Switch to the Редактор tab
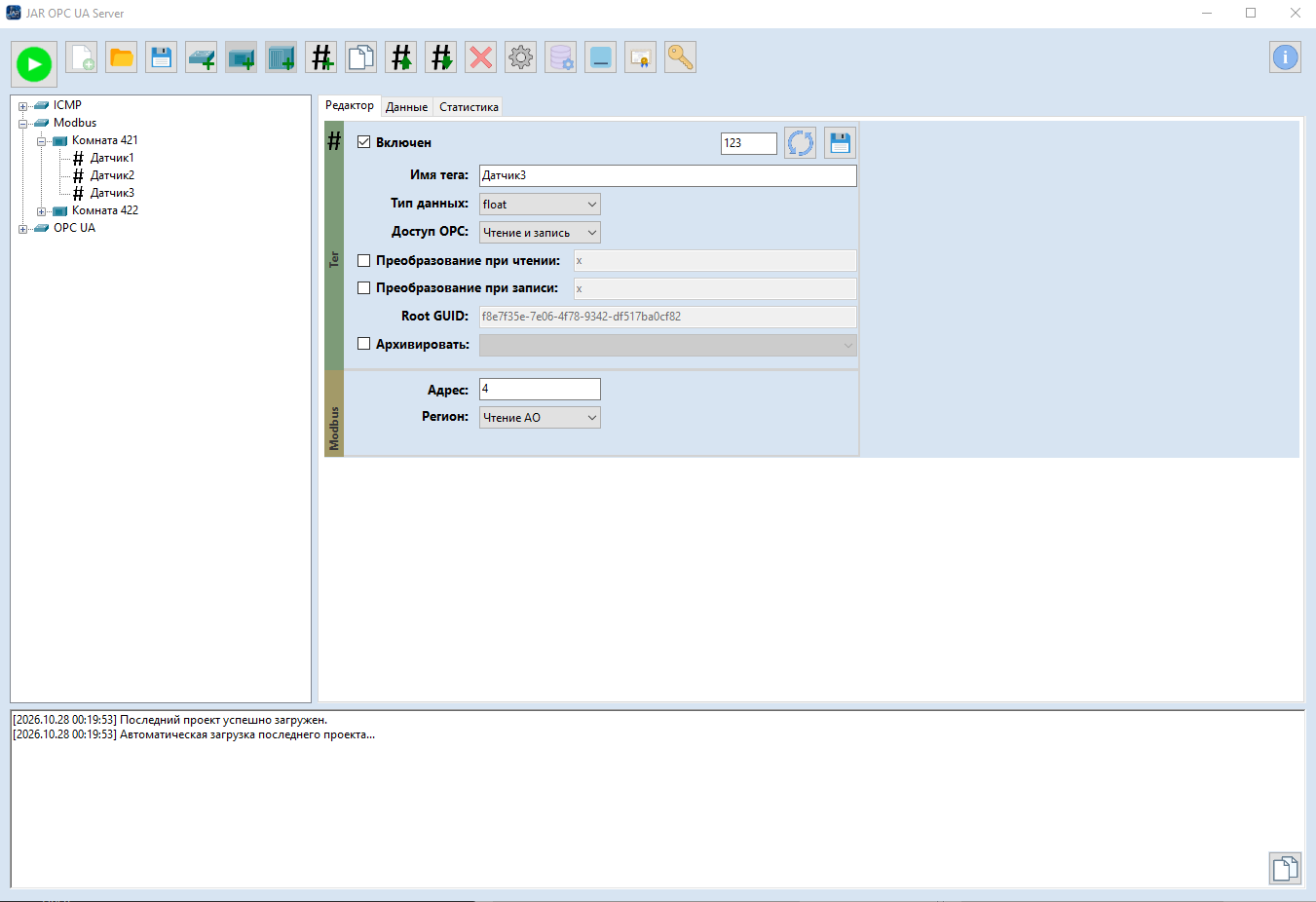 point(350,106)
